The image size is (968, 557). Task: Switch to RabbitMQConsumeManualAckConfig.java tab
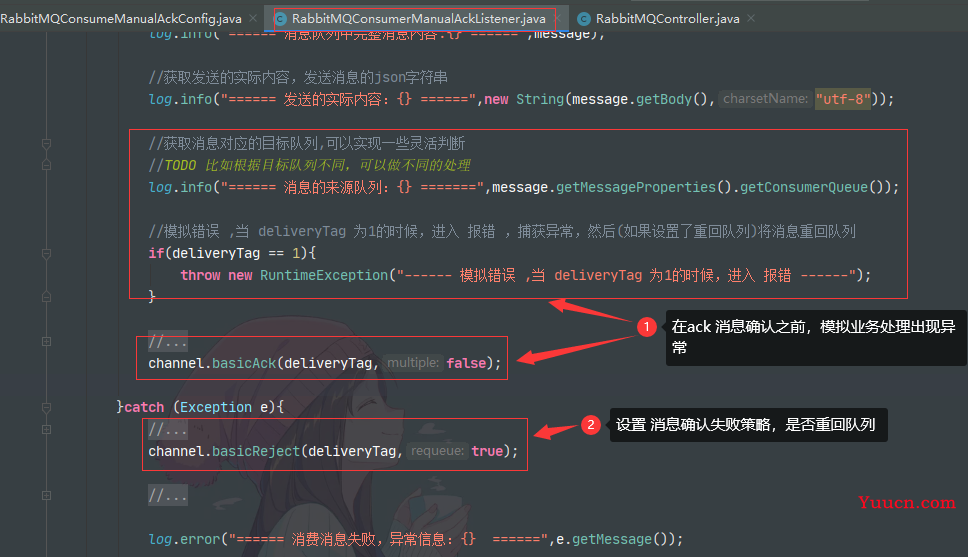pyautogui.click(x=121, y=19)
